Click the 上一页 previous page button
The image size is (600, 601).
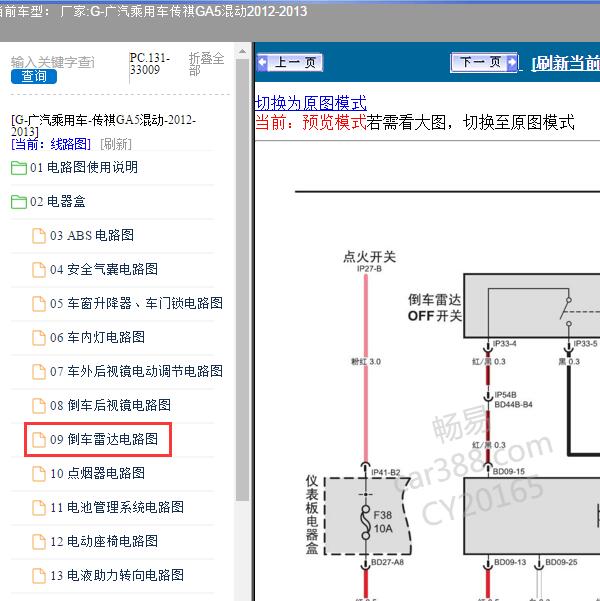click(x=290, y=62)
